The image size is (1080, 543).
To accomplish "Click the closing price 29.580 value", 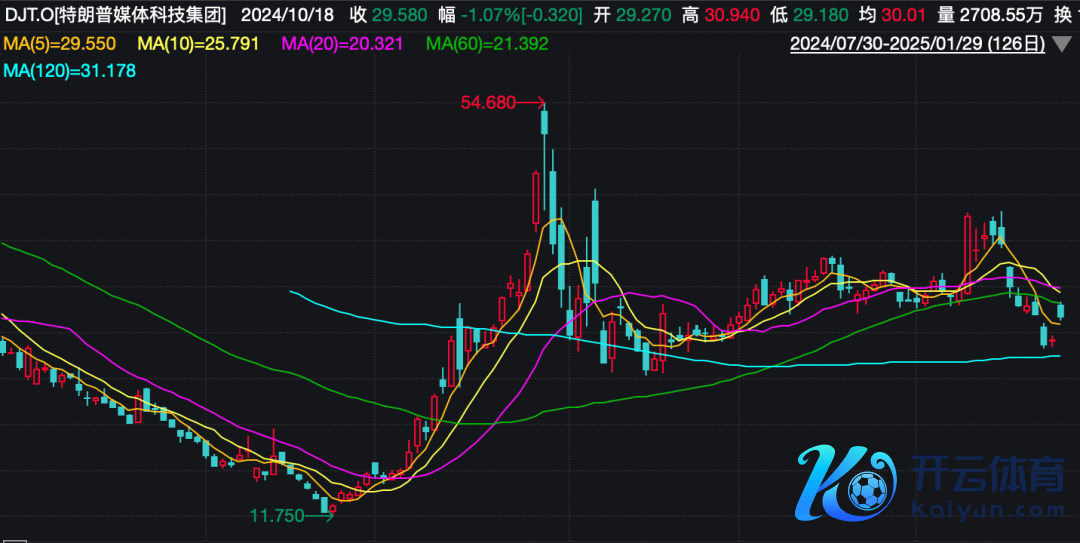I will click(401, 16).
